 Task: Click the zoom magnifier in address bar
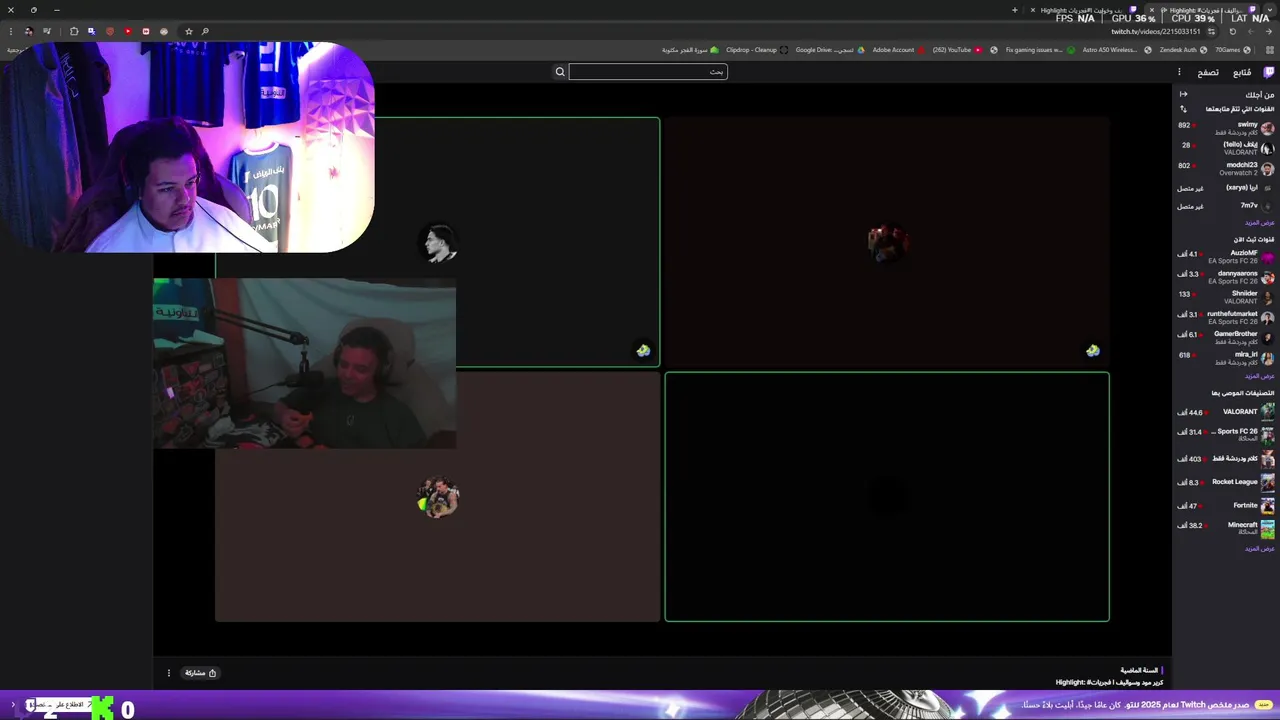[205, 31]
